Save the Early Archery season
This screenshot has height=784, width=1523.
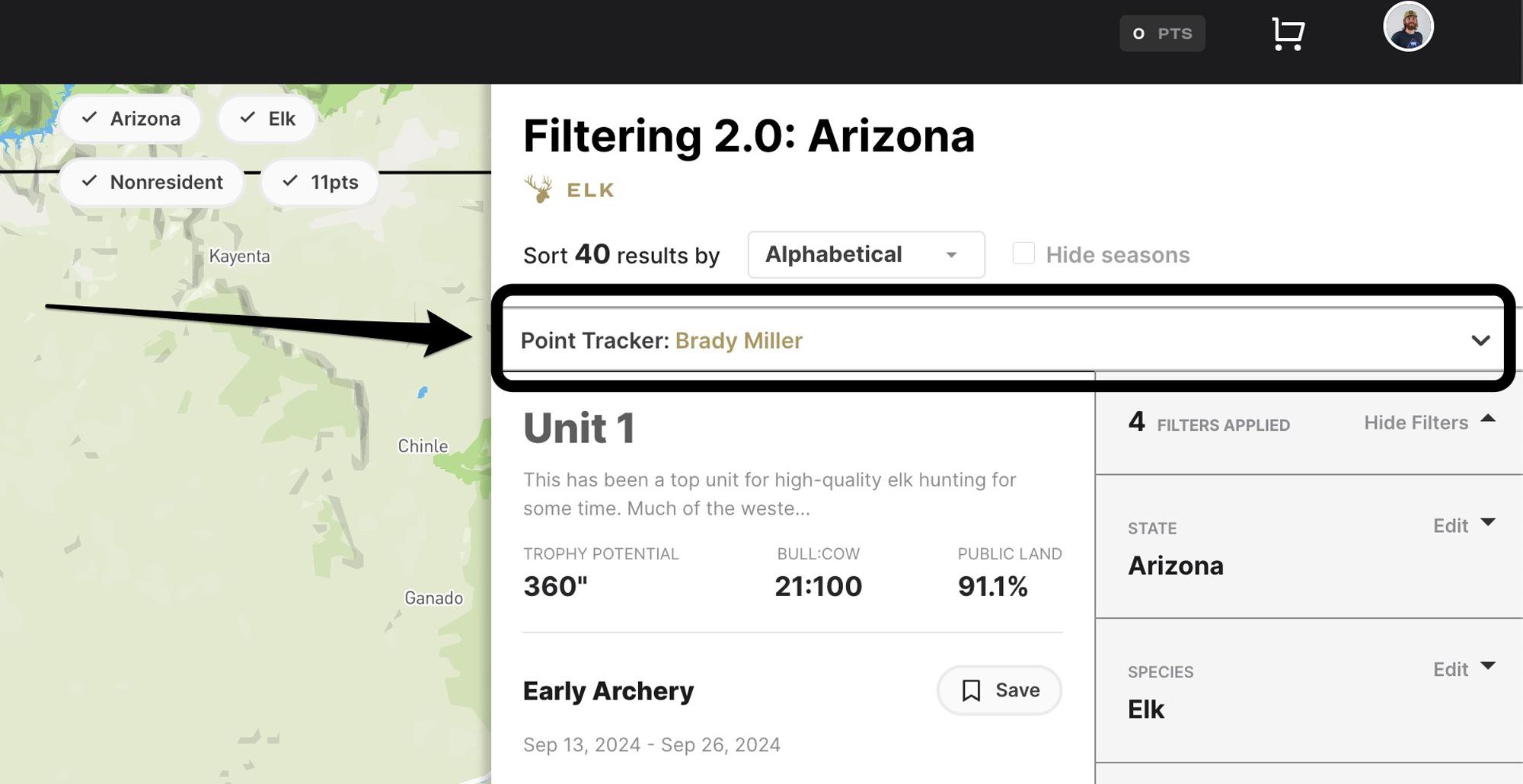tap(999, 690)
